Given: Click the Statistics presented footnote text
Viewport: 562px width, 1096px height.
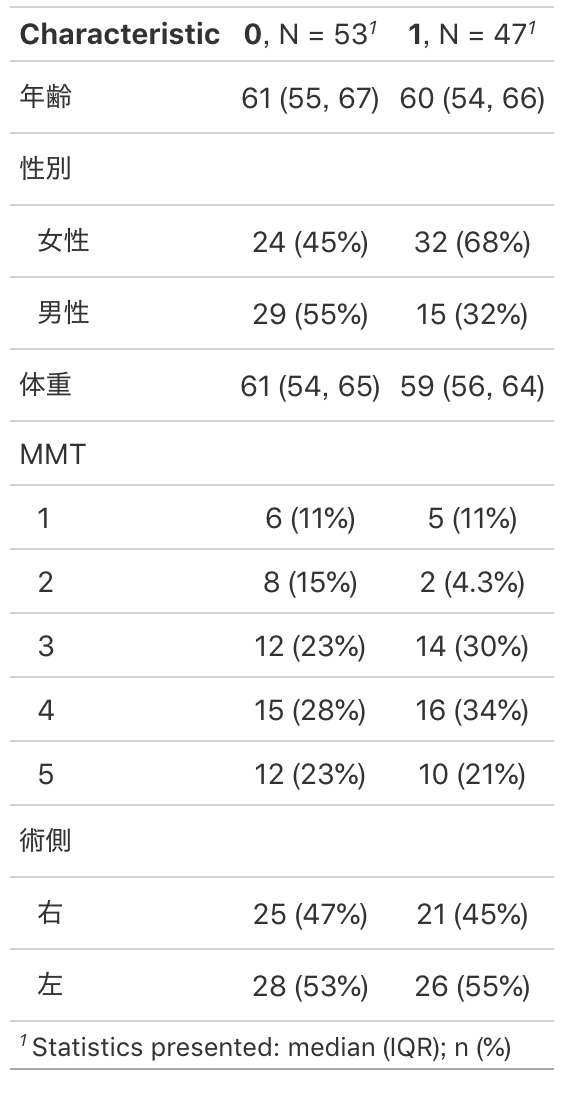Looking at the screenshot, I should pyautogui.click(x=266, y=1046).
